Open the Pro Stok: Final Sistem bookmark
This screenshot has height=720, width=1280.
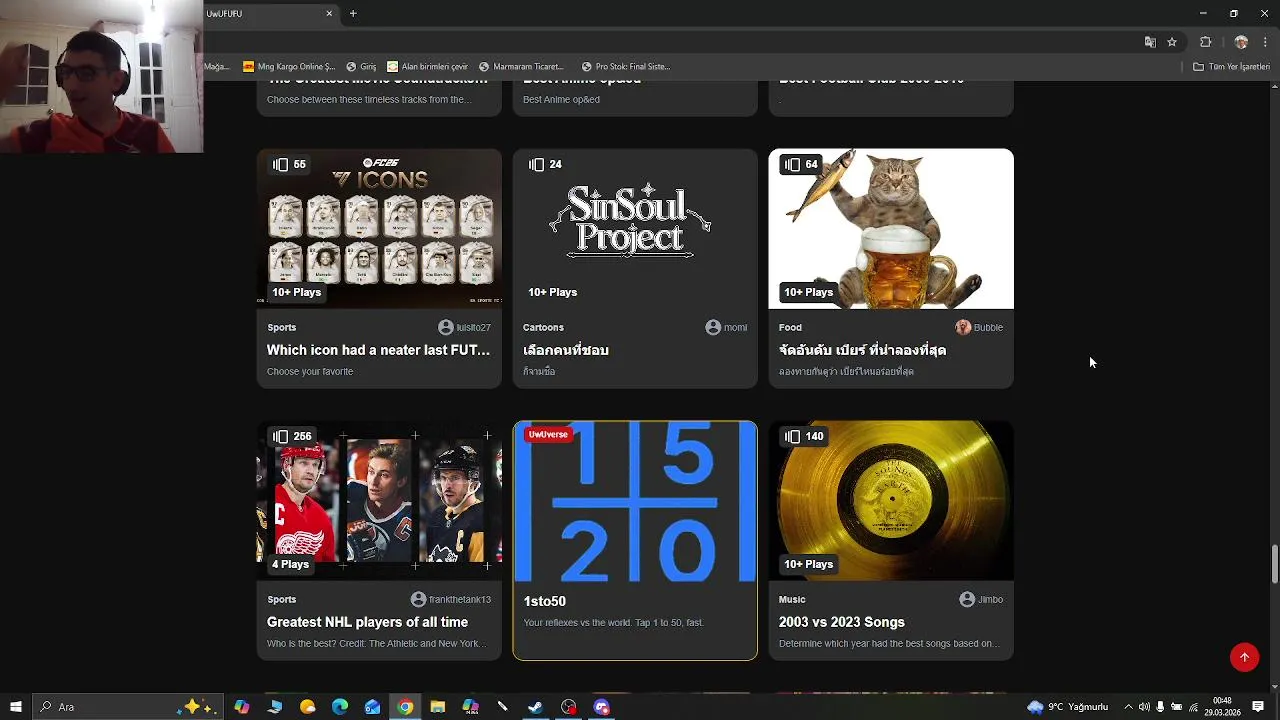point(626,67)
